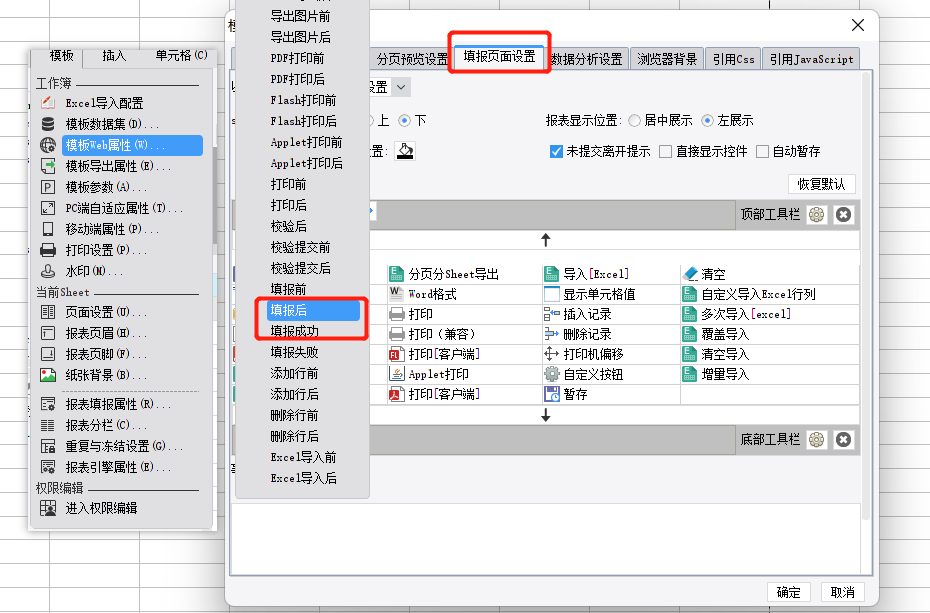Choose 填报后 event in the list
This screenshot has width=930, height=613.
(313, 310)
